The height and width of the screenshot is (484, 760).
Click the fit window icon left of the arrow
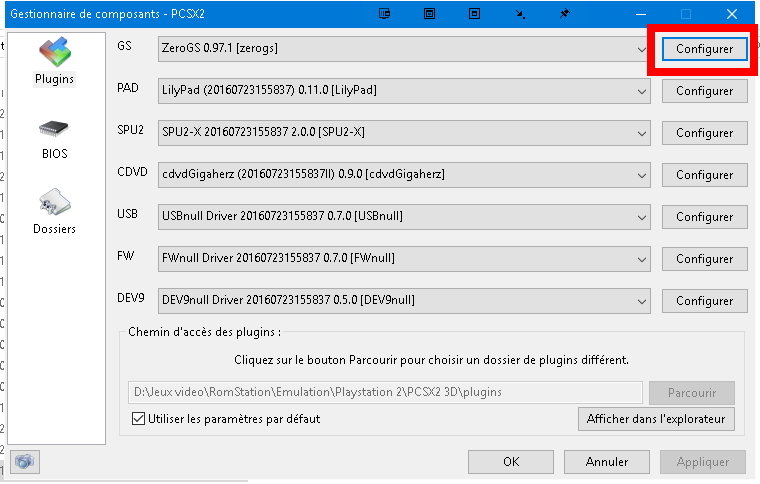click(475, 14)
